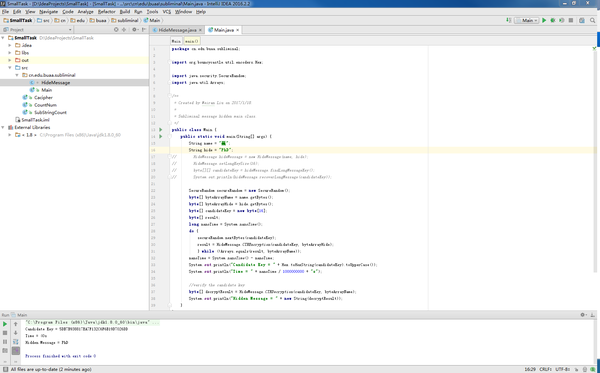Open the File menu
Viewport: 600px width, 373px height.
[x=5, y=12]
